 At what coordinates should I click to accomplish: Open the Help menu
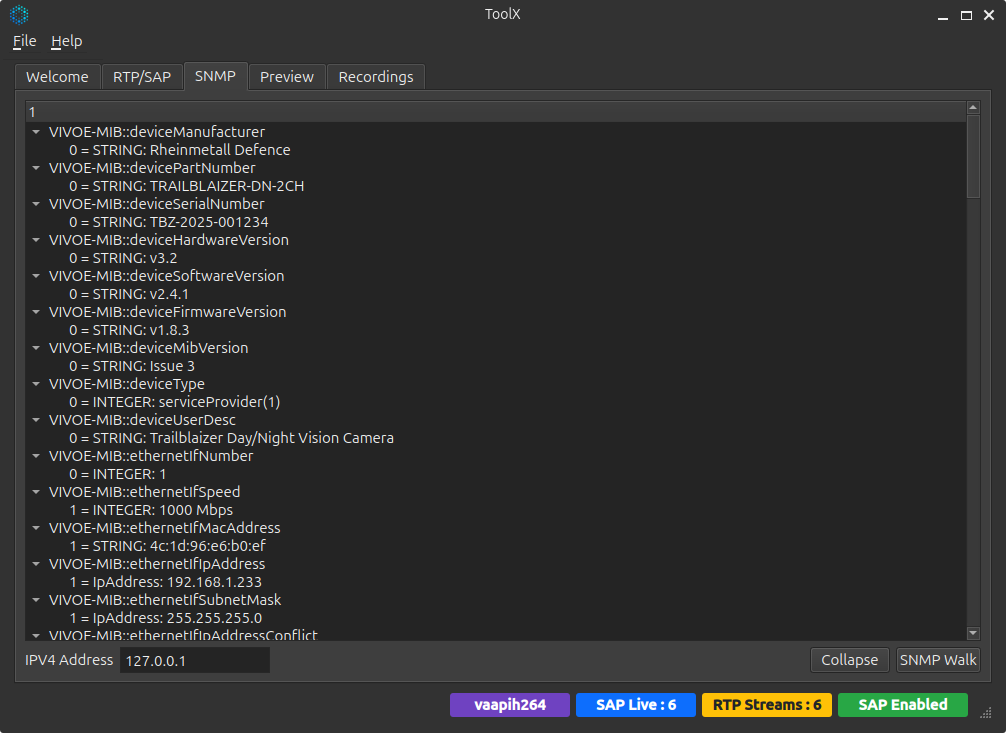tap(67, 41)
